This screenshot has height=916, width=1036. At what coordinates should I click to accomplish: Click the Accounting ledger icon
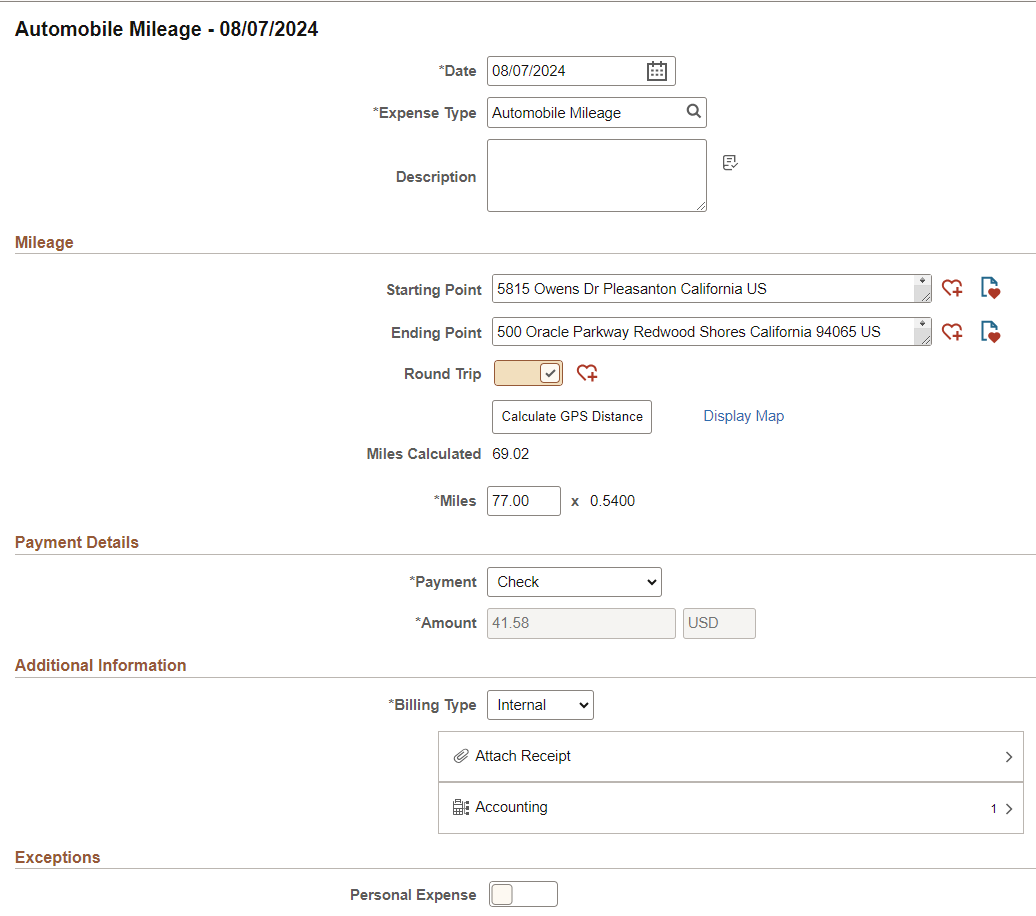coord(461,807)
